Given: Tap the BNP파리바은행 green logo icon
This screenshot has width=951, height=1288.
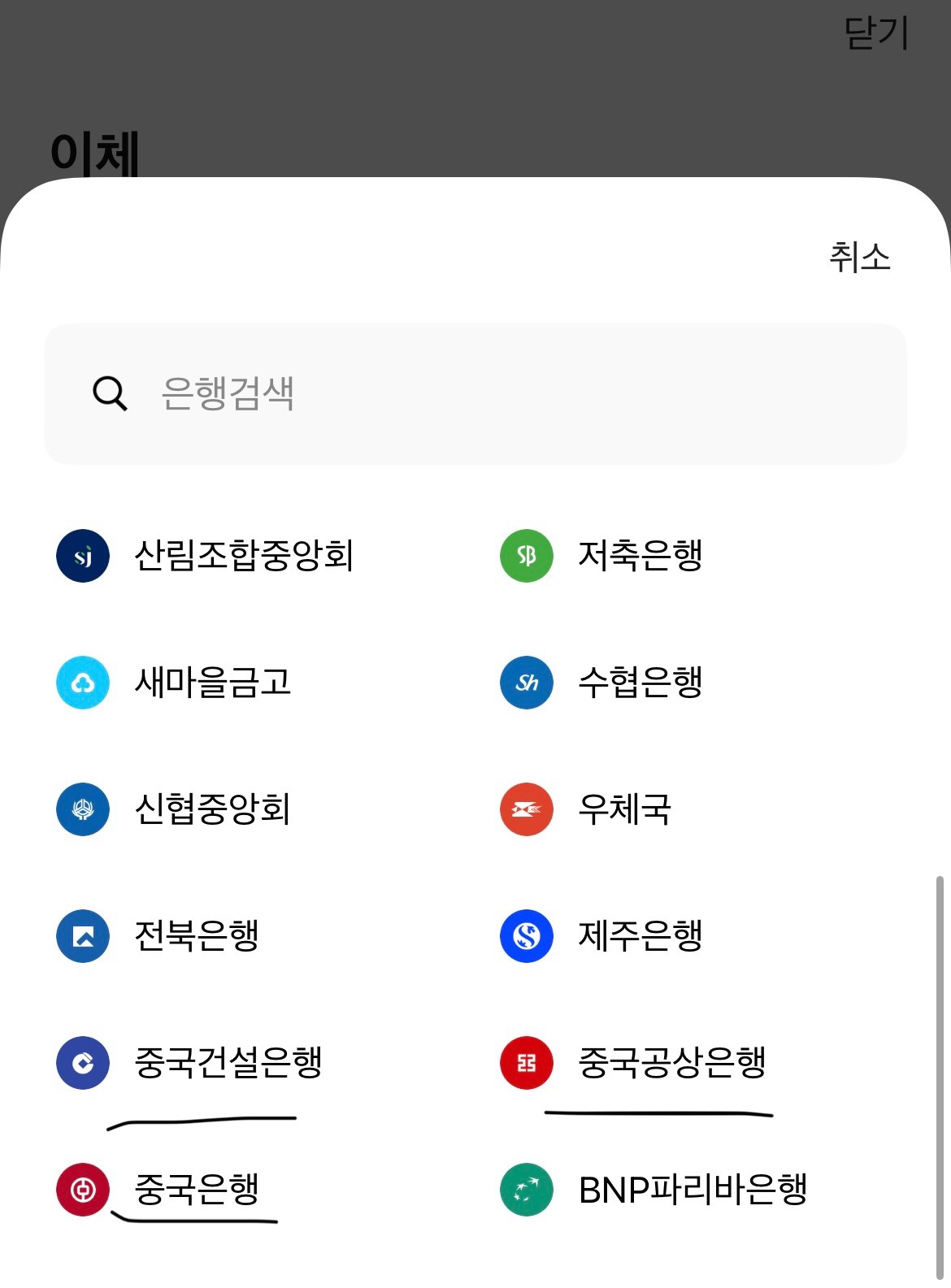Looking at the screenshot, I should click(527, 1190).
